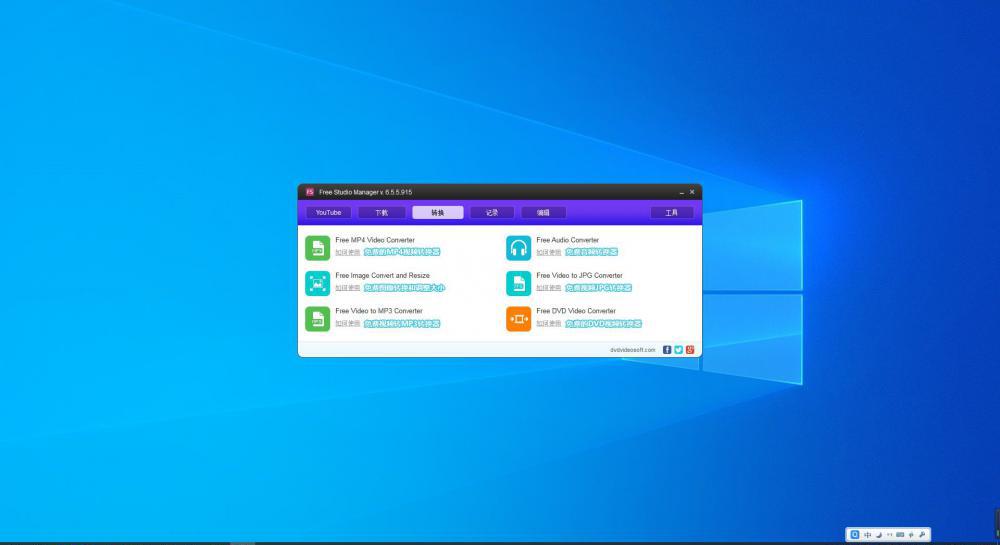This screenshot has width=1000, height=545.
Task: Click highlighted Chinese description under Free Image Convert and Resize
Action: pos(404,288)
